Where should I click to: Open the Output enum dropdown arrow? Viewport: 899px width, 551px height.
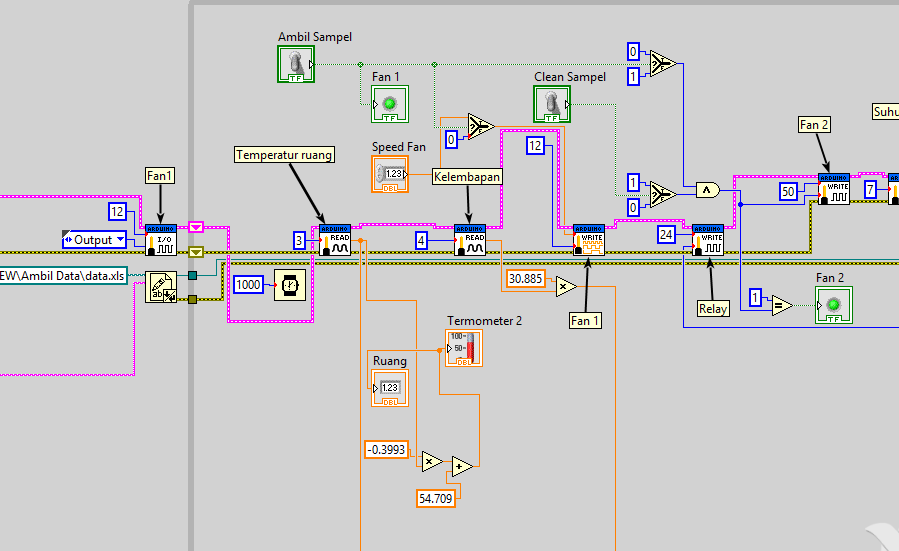[x=120, y=239]
